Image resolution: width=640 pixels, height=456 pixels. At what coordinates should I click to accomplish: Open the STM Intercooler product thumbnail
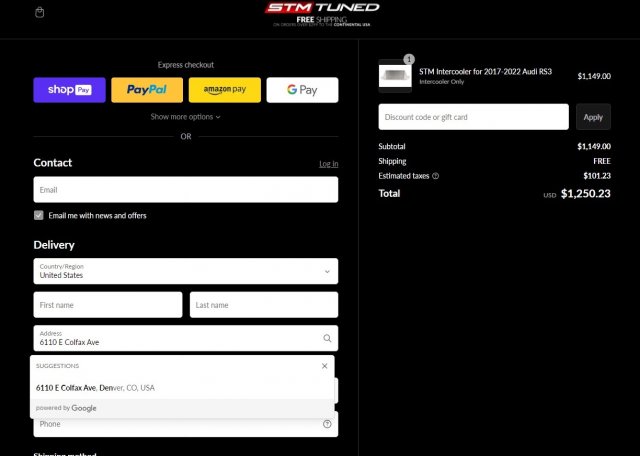[395, 76]
